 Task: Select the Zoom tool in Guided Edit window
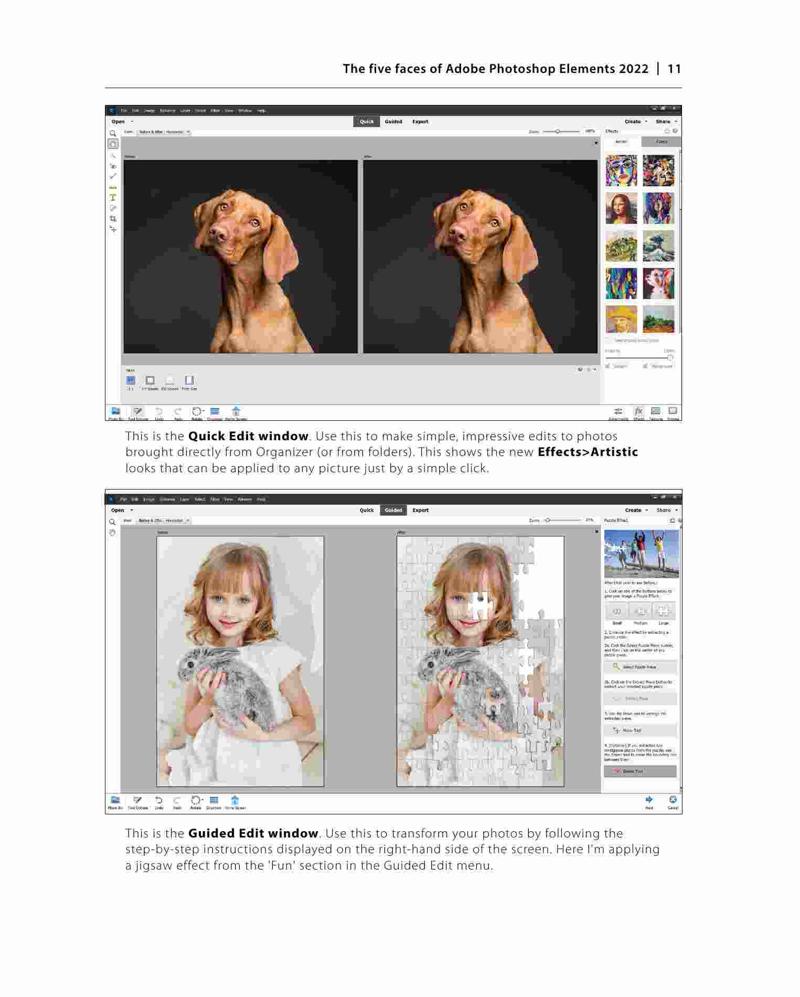[113, 522]
